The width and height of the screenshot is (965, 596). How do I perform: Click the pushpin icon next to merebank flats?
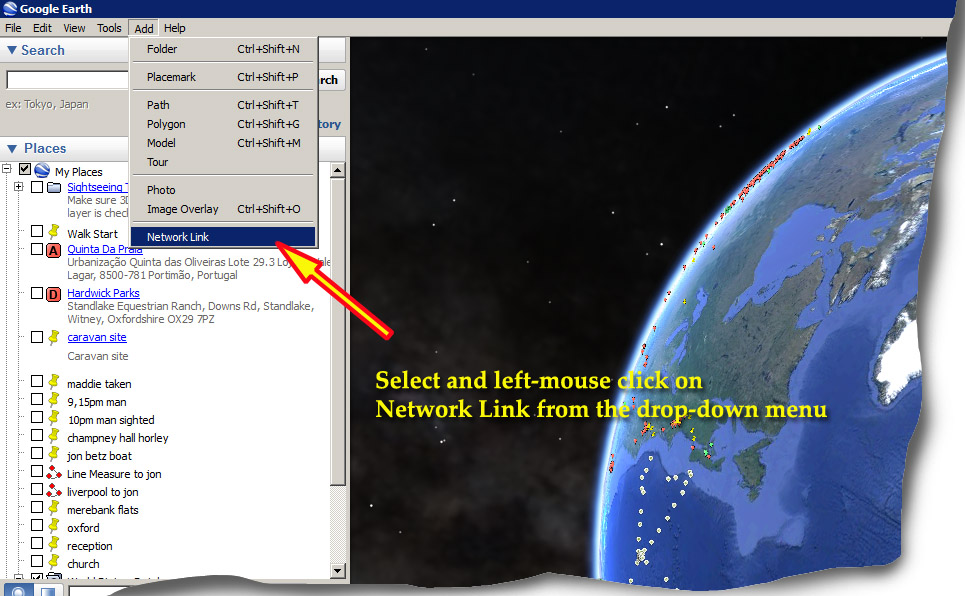54,508
